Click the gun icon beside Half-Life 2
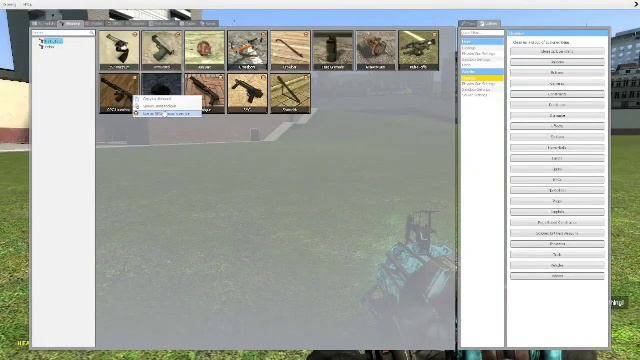This screenshot has width=640, height=360. [x=41, y=41]
